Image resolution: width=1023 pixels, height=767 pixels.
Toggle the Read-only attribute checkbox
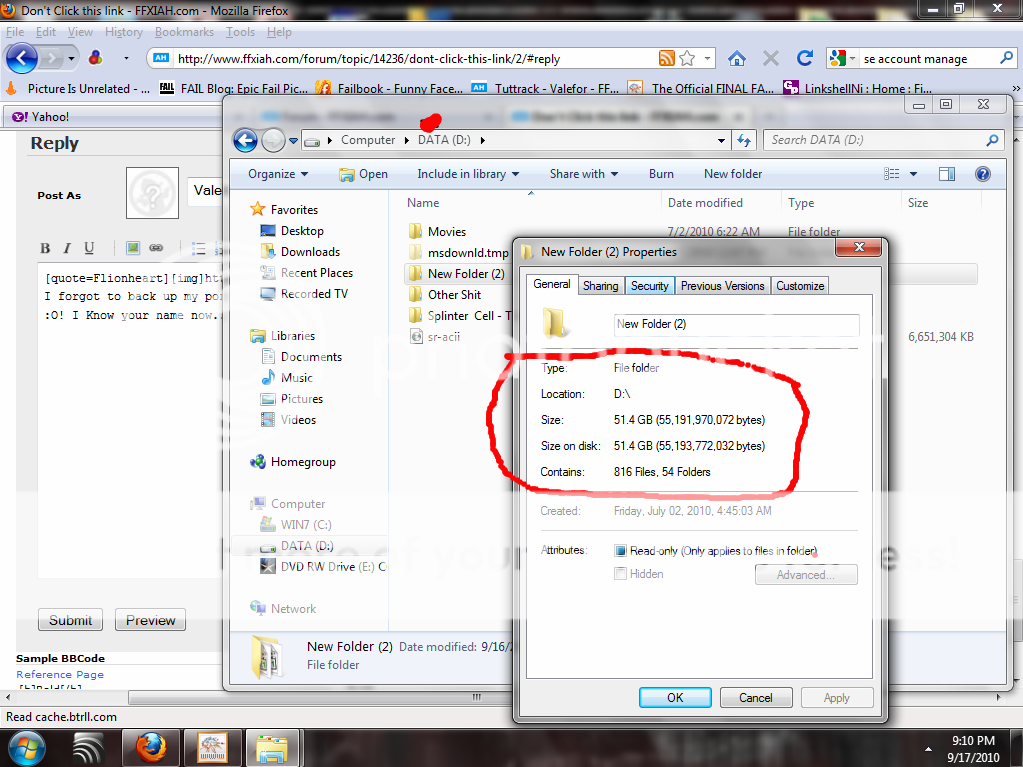coord(620,551)
